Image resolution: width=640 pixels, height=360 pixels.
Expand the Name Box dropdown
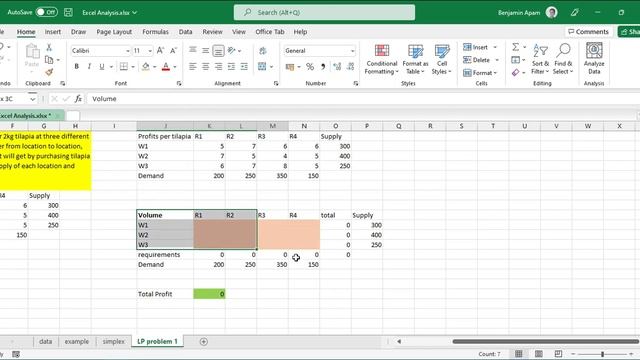coord(32,99)
